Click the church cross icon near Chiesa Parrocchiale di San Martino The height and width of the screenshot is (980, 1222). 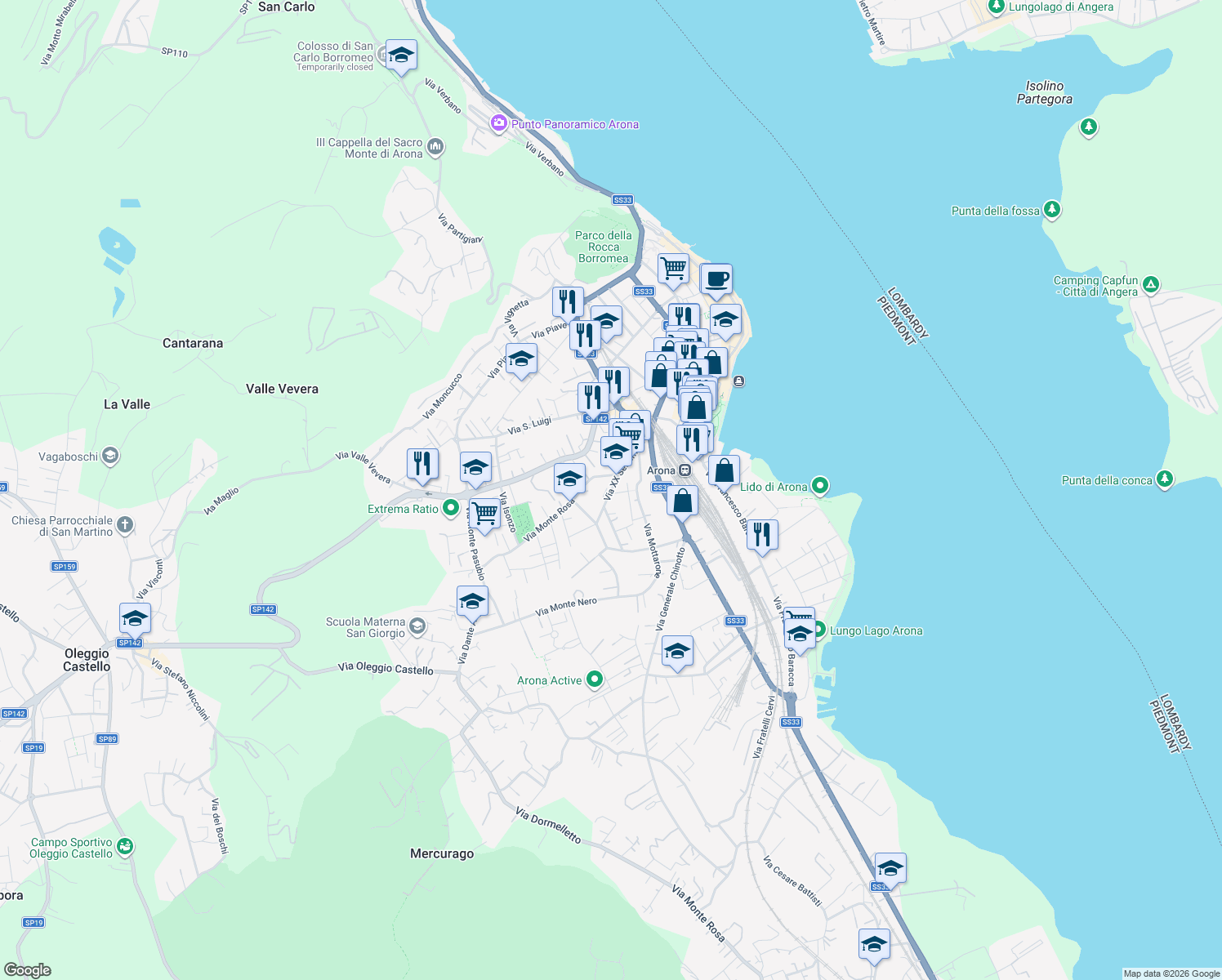click(x=123, y=525)
